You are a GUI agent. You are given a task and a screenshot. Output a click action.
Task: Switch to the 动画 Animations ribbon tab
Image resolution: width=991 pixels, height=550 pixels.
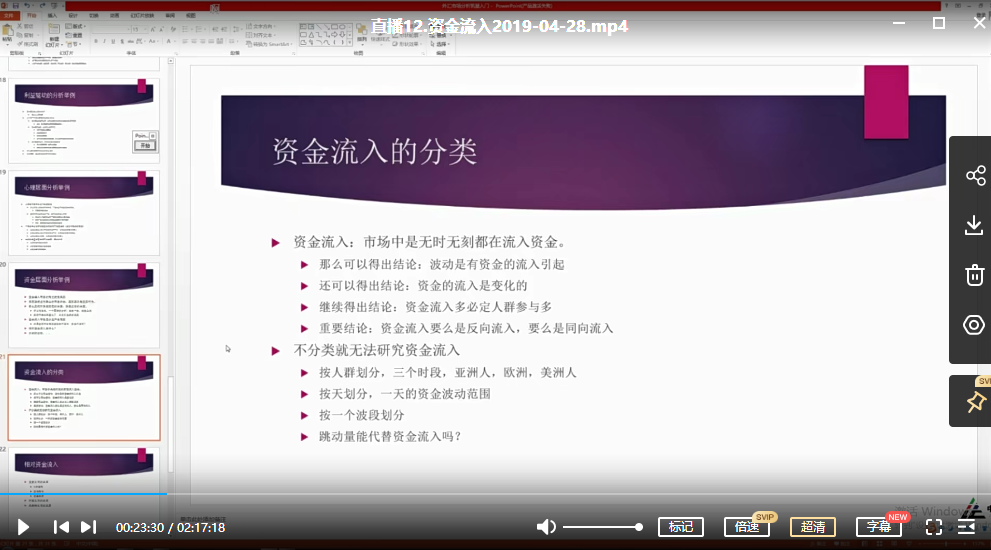[114, 15]
